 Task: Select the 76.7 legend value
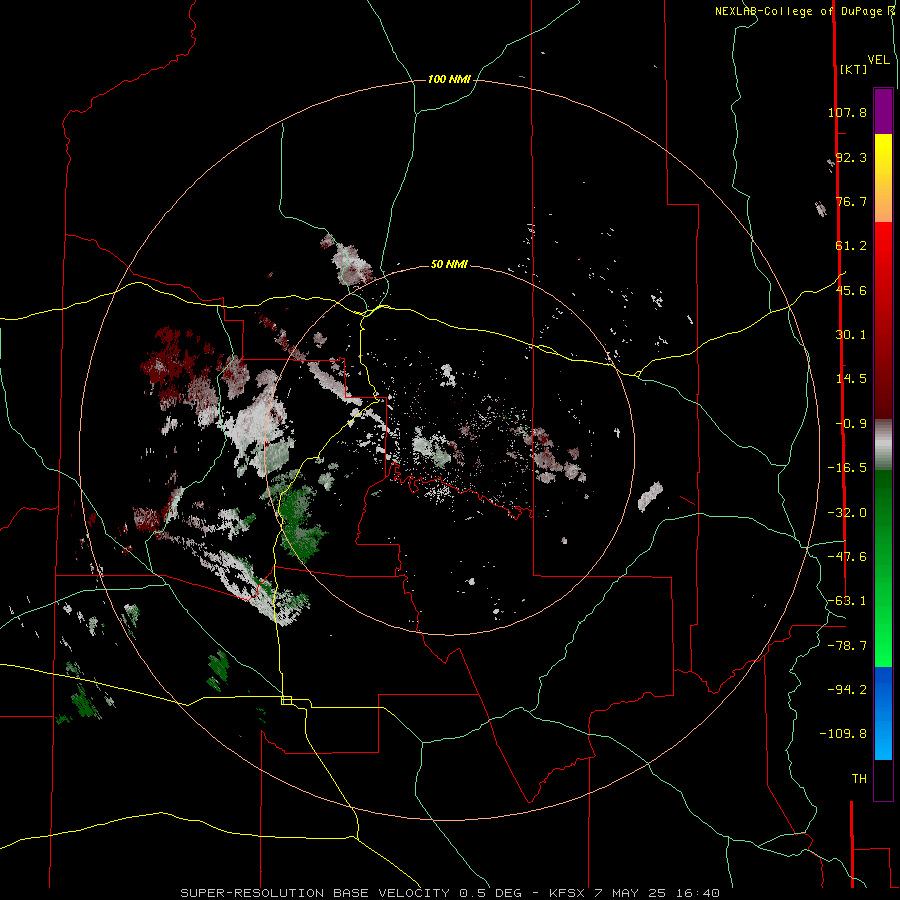tap(851, 201)
